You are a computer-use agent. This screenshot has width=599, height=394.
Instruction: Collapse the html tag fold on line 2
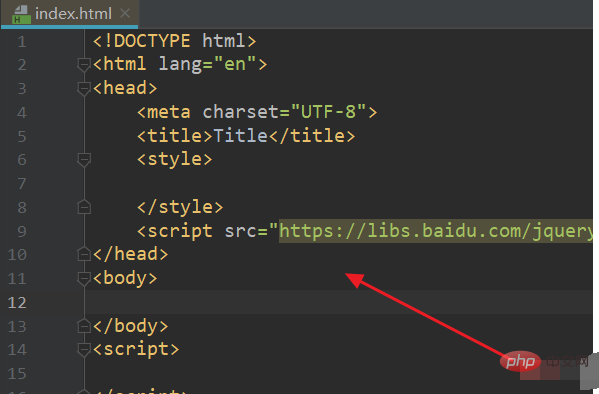[84, 64]
